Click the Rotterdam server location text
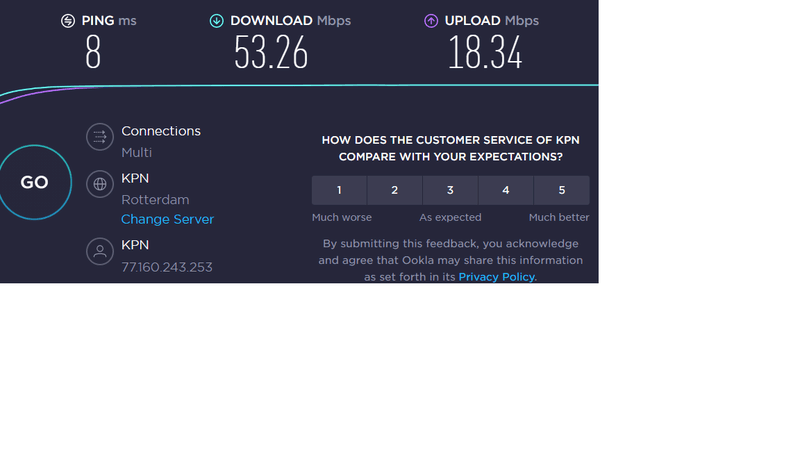Screen dimensions: 800x450 coord(155,199)
